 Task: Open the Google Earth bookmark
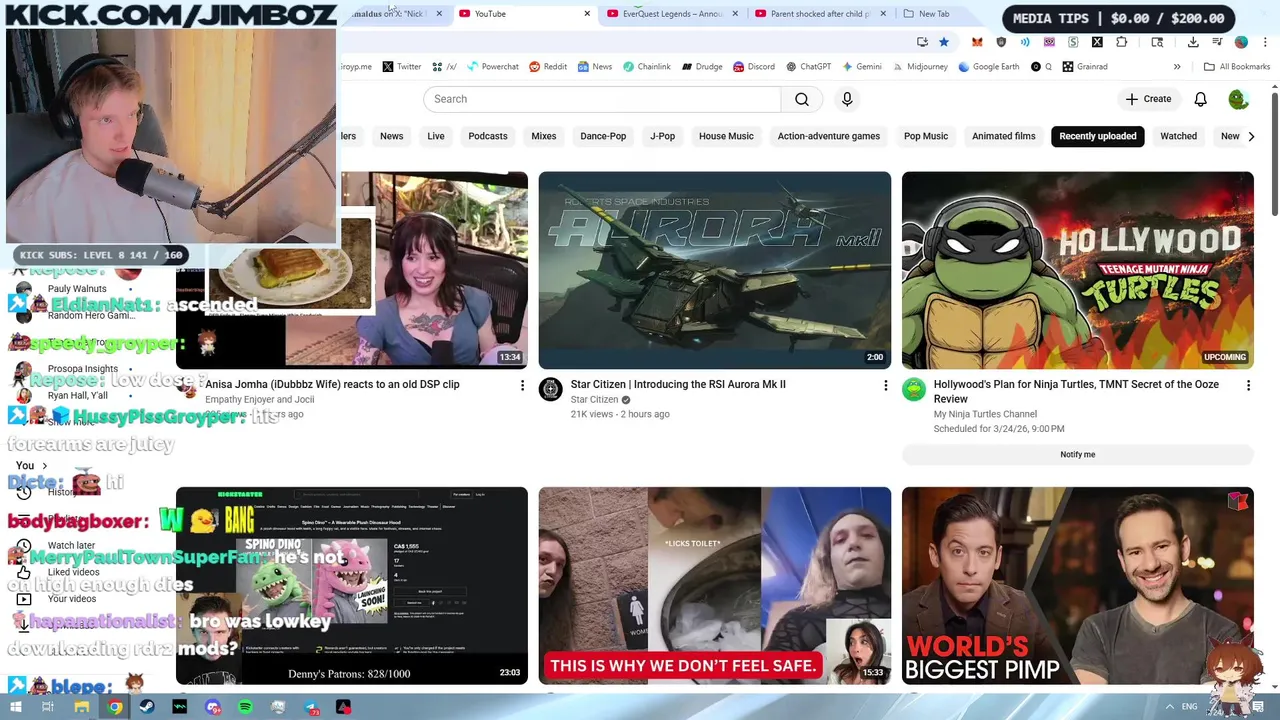tap(988, 67)
